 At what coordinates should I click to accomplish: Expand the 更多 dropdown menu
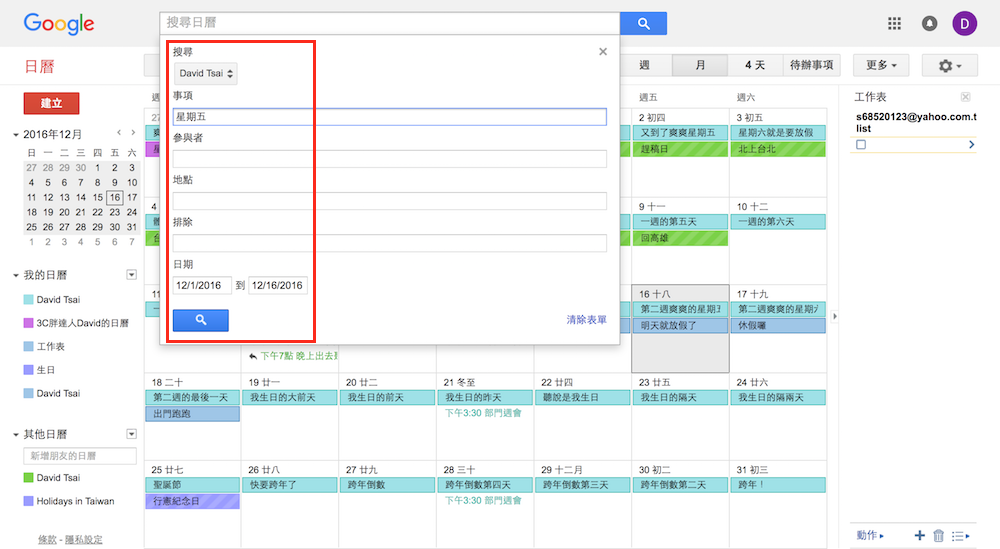point(880,65)
